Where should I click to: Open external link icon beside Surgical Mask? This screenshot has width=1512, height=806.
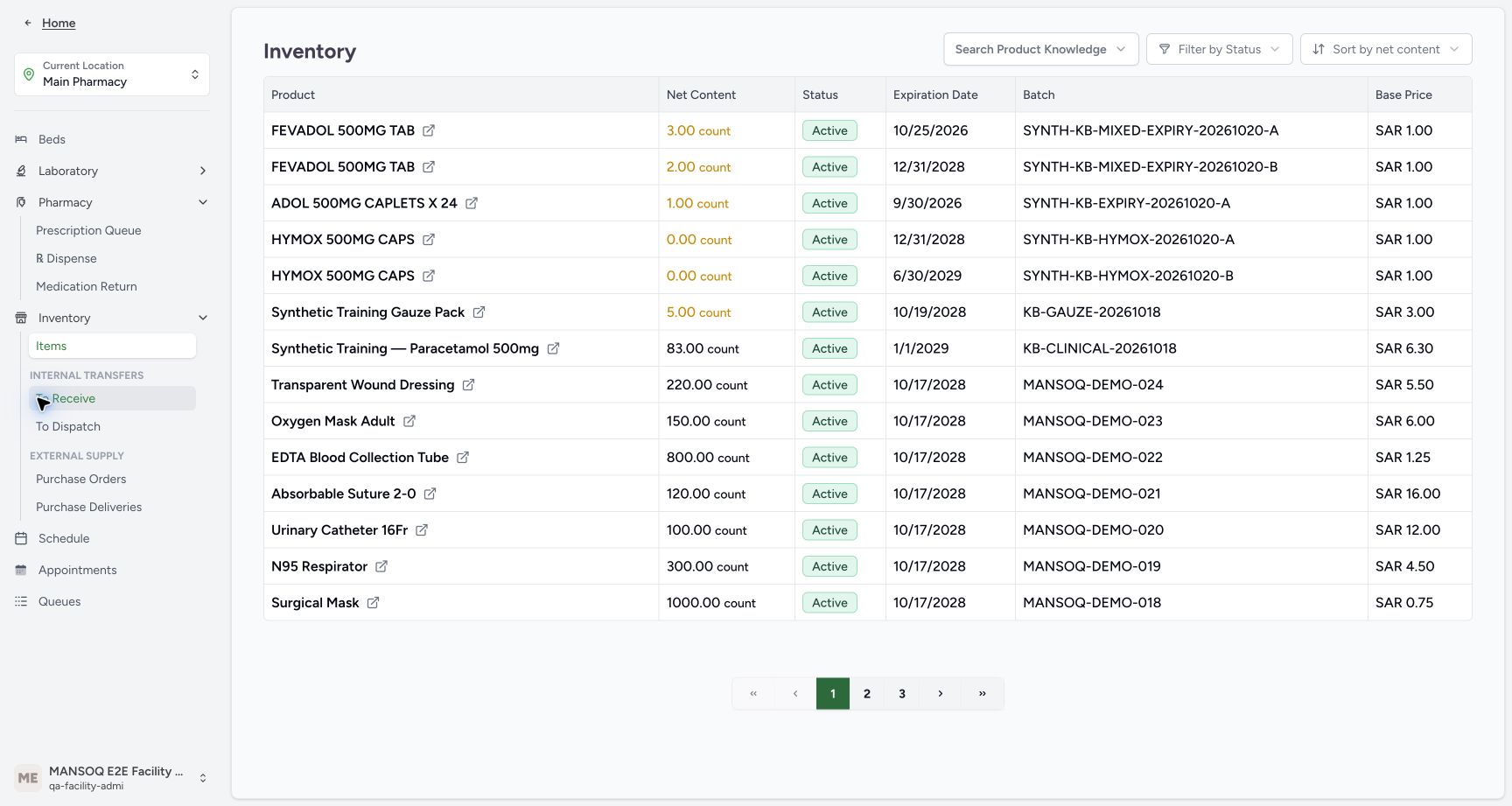click(373, 603)
